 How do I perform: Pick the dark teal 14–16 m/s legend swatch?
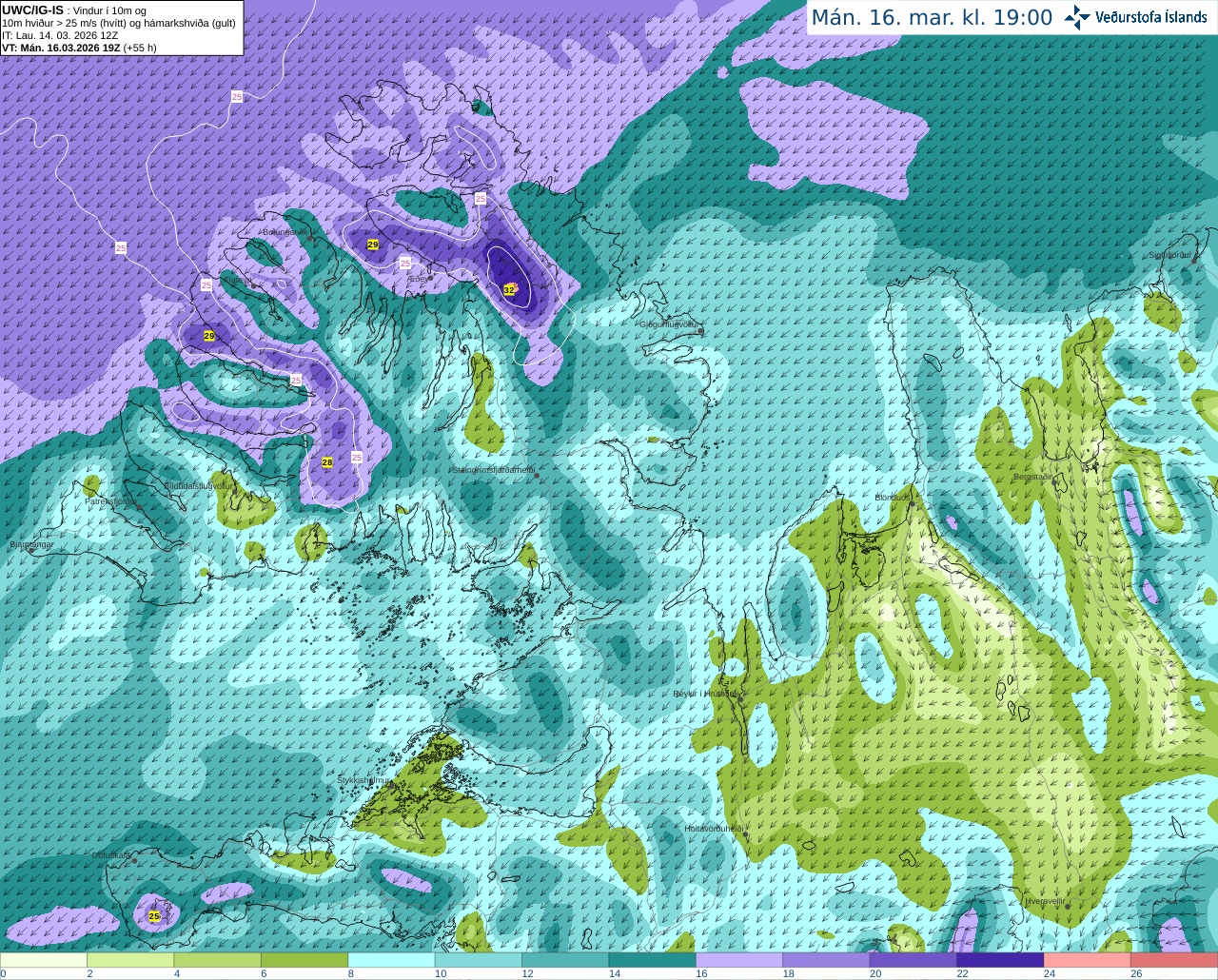pyautogui.click(x=653, y=960)
